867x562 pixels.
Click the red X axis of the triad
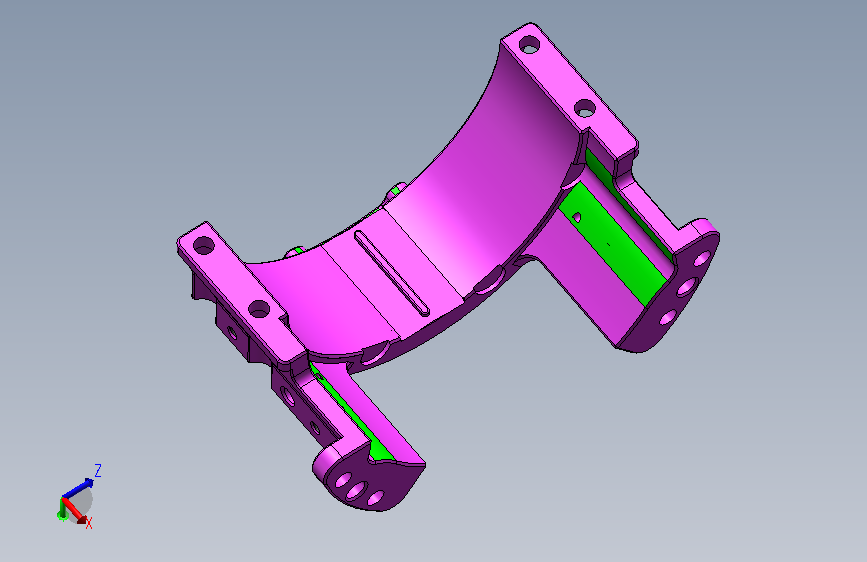coord(75,511)
